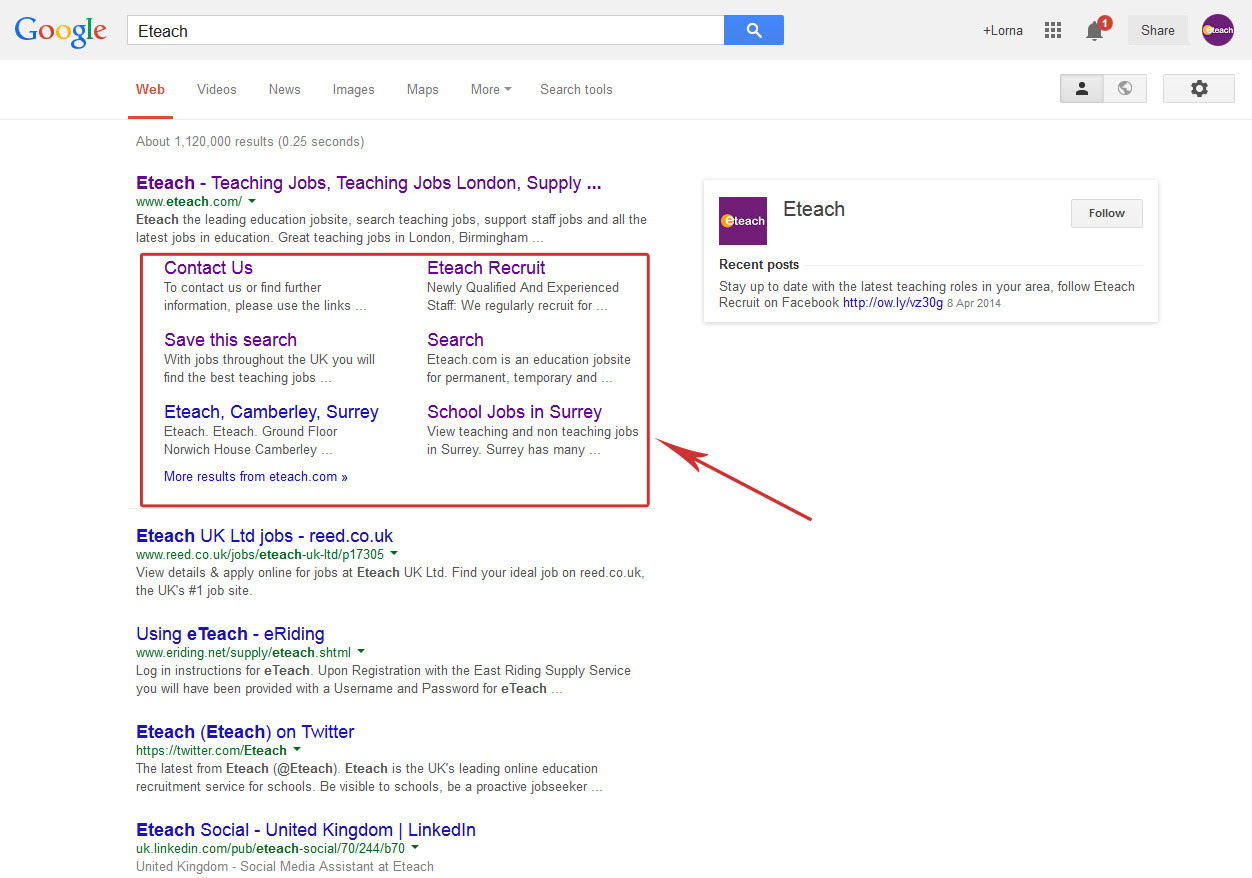Open Eteach UK Ltd jobs reed.co.uk result
The height and width of the screenshot is (878, 1252).
pyautogui.click(x=265, y=536)
